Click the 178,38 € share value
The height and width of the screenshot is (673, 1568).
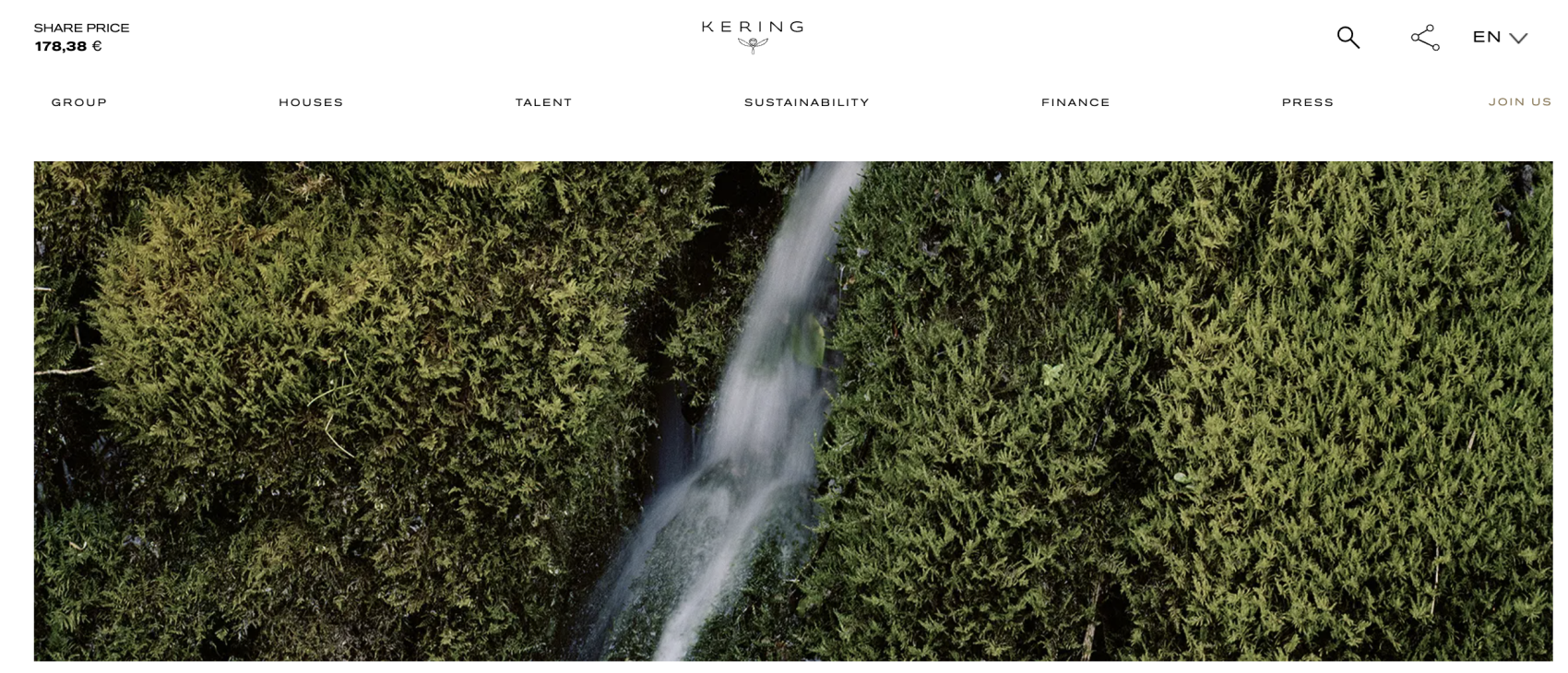(x=68, y=46)
